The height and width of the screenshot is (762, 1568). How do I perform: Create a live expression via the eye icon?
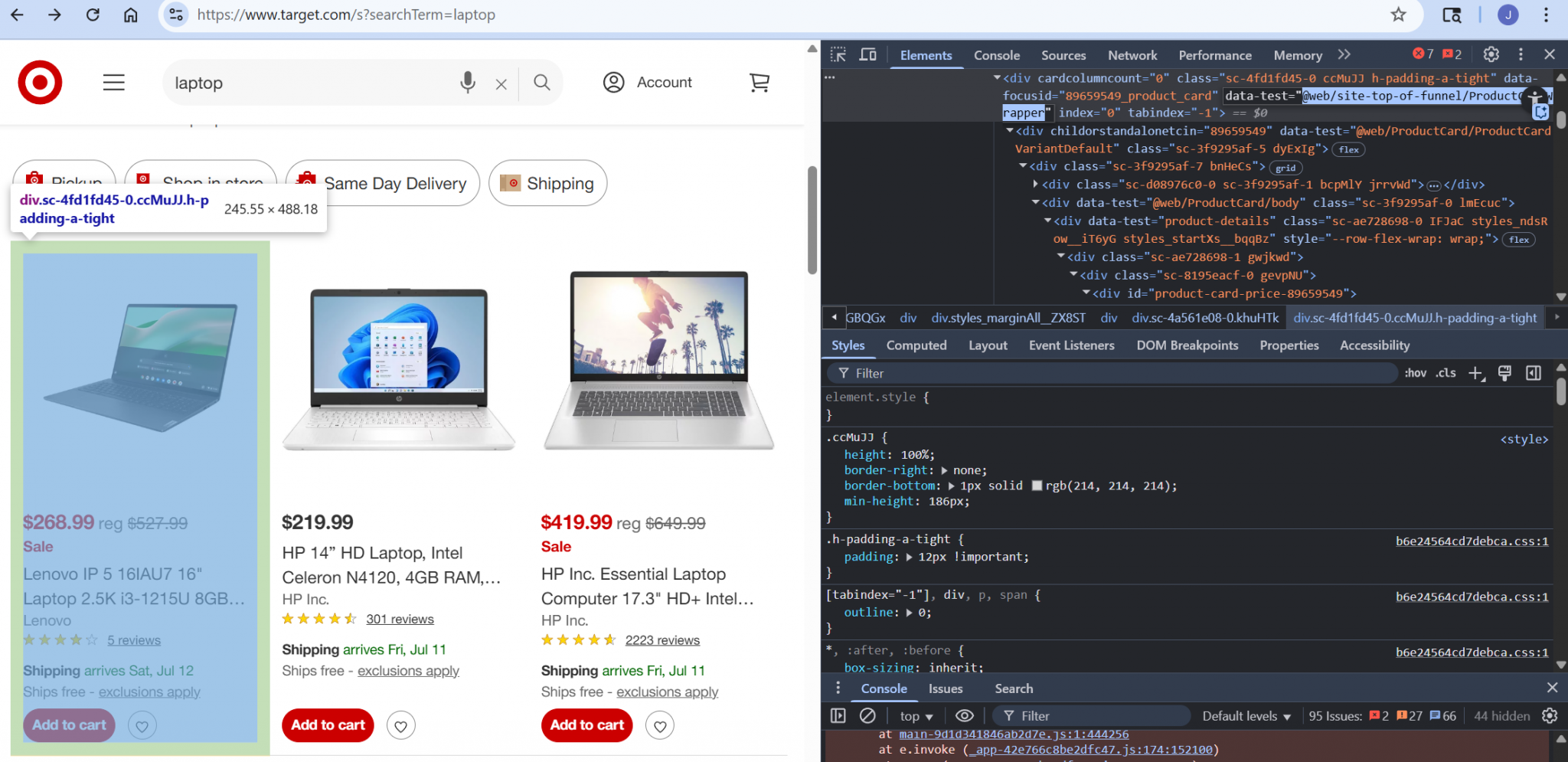click(x=964, y=715)
